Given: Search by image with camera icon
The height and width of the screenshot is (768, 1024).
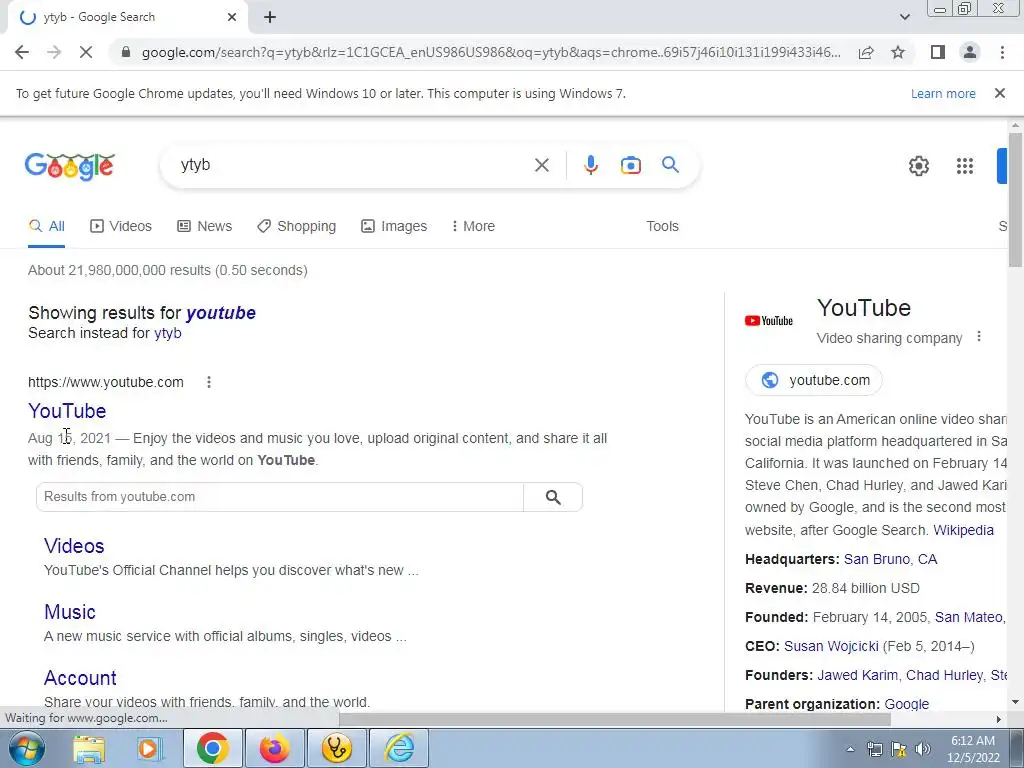Looking at the screenshot, I should pos(630,165).
